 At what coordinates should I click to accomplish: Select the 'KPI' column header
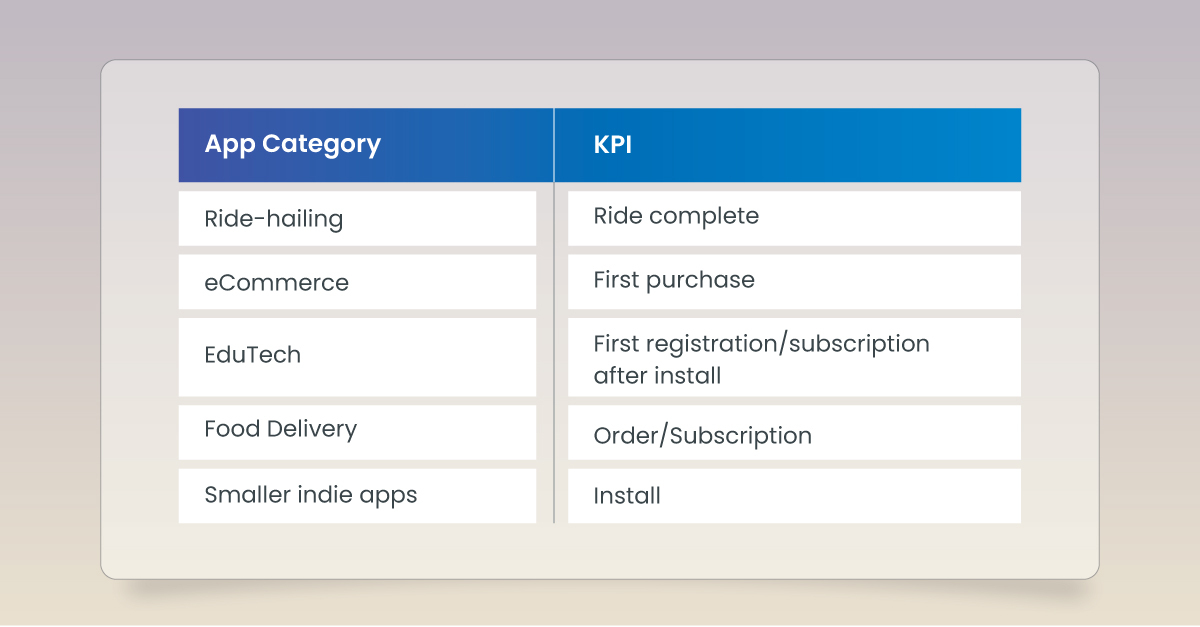(x=788, y=145)
